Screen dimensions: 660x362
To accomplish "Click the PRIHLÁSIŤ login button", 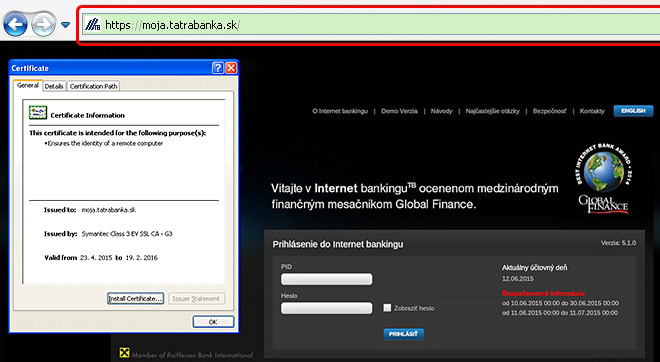I will 403,334.
